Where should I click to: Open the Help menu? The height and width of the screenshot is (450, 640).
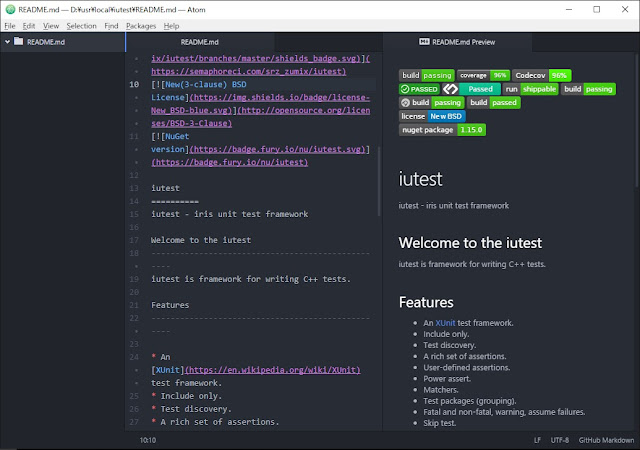click(171, 26)
